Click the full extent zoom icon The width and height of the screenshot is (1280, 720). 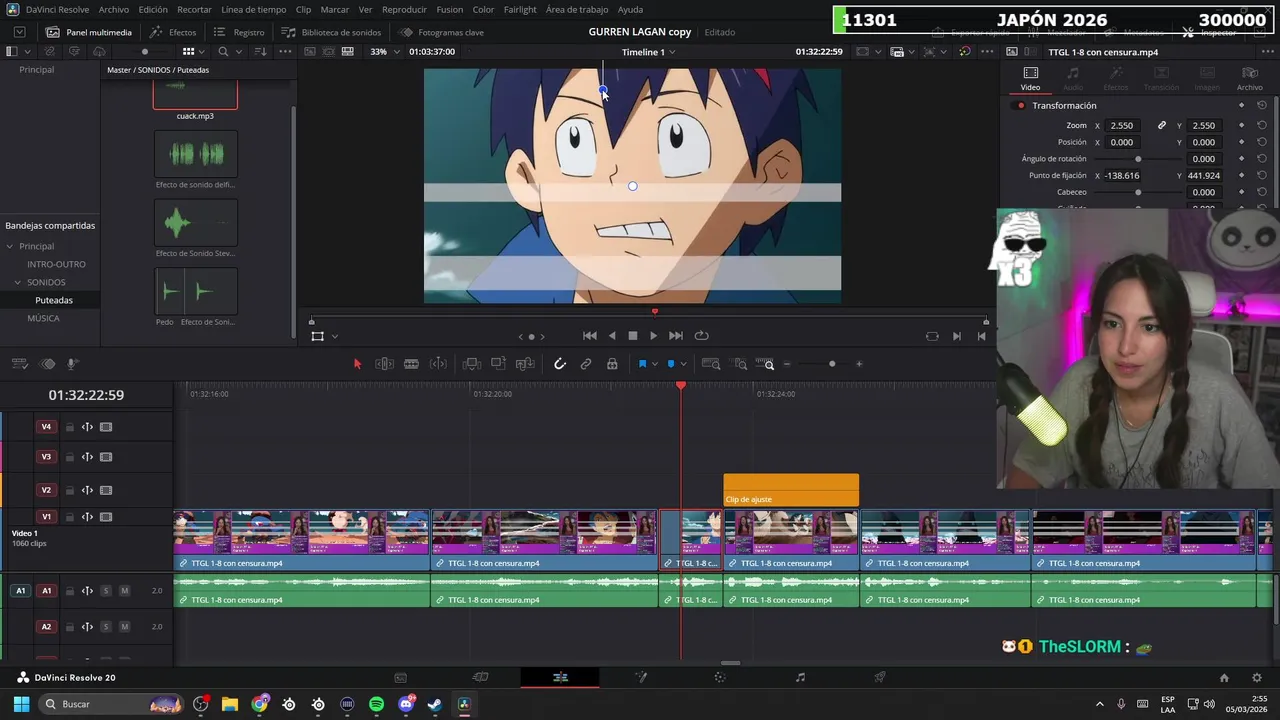click(x=711, y=364)
